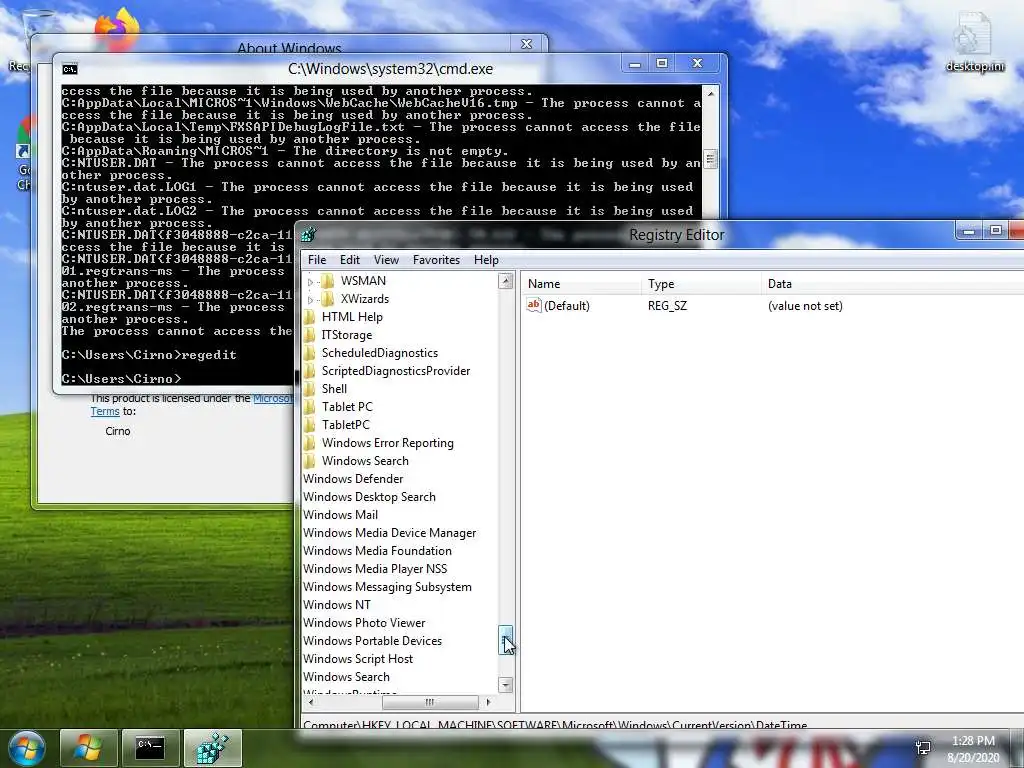Image resolution: width=1024 pixels, height=768 pixels.
Task: Select the WSMAN folder icon
Action: 327,281
